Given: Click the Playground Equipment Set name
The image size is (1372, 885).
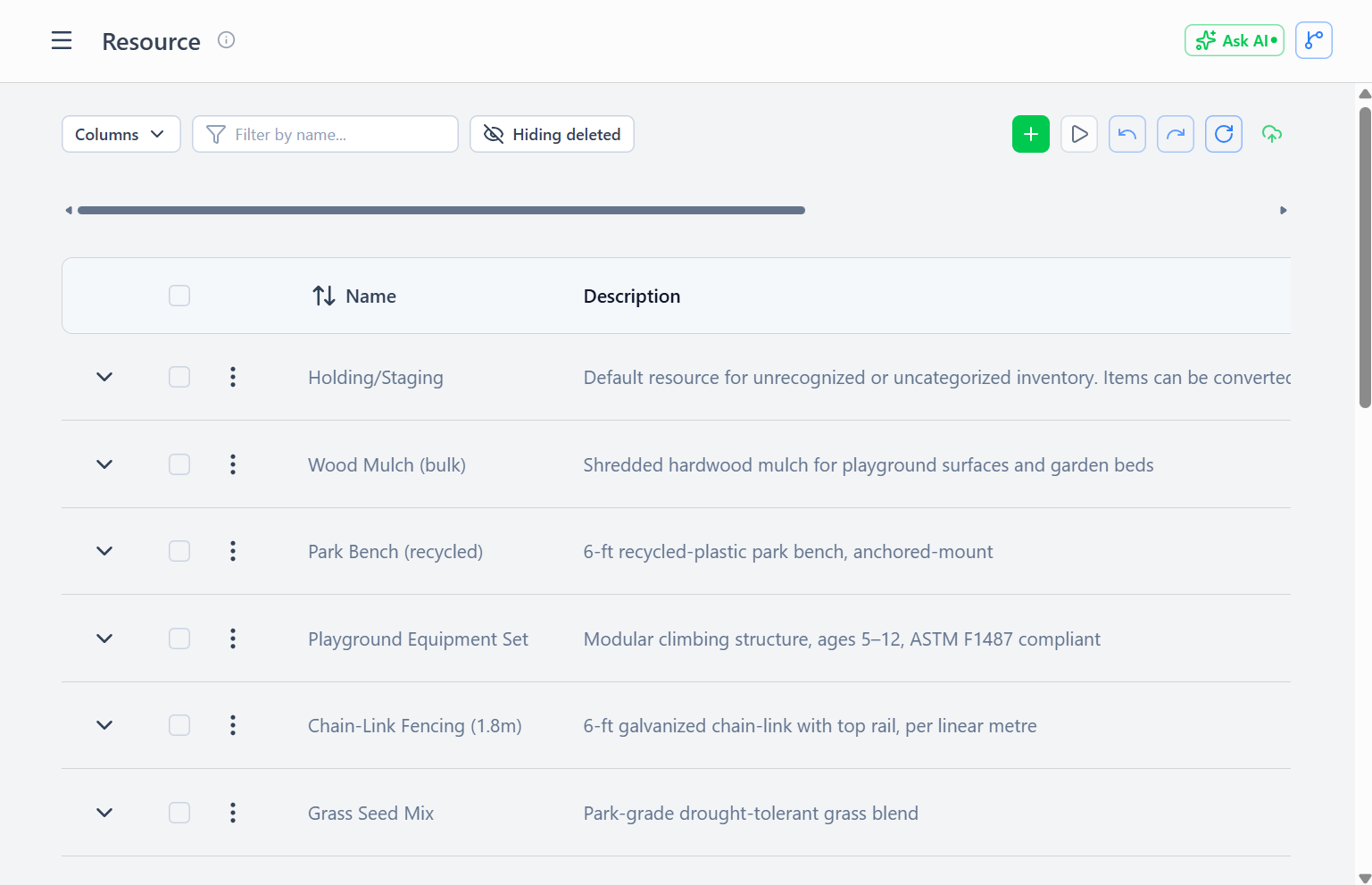Looking at the screenshot, I should coord(418,639).
